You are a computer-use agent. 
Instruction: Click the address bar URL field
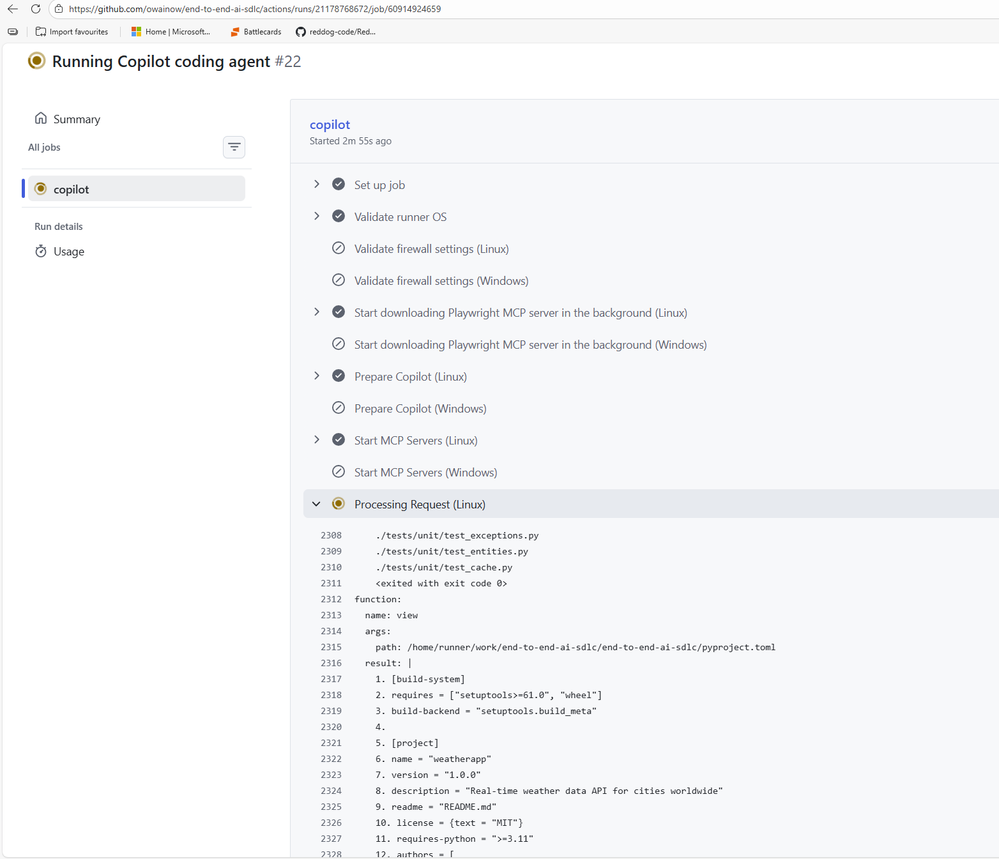(x=400, y=9)
